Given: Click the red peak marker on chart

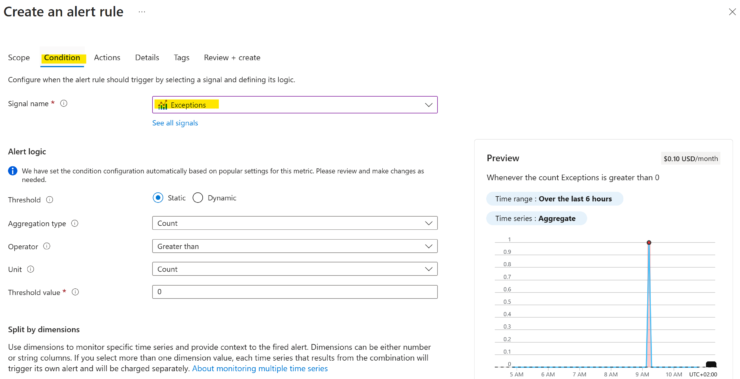Looking at the screenshot, I should pos(649,243).
